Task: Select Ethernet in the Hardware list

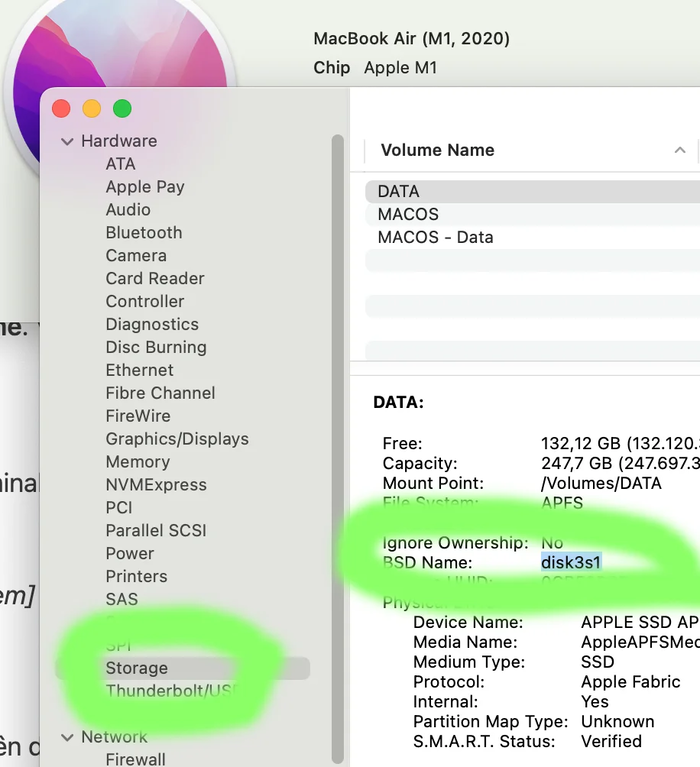Action: (x=139, y=370)
